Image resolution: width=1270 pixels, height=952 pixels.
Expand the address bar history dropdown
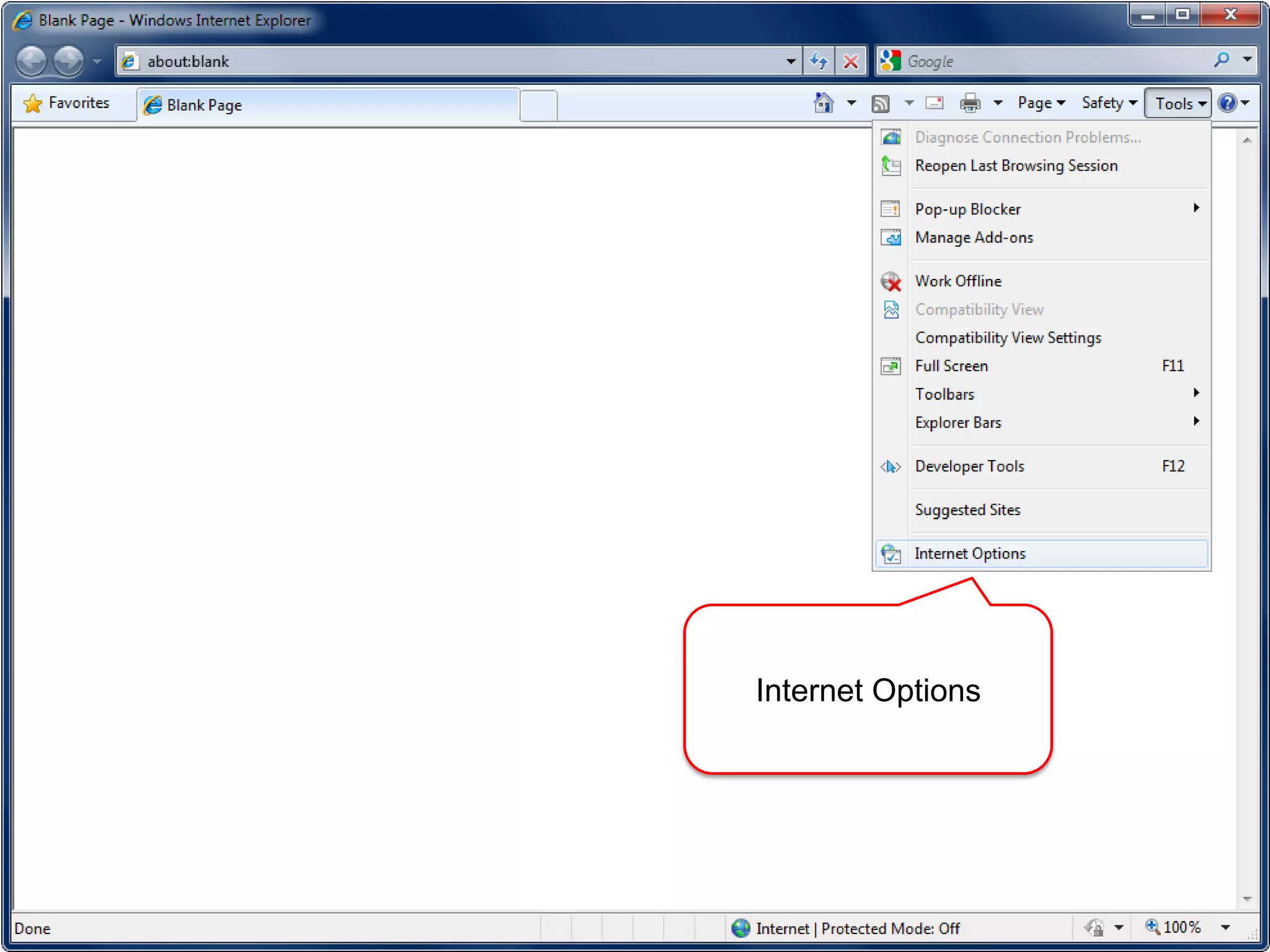(791, 61)
